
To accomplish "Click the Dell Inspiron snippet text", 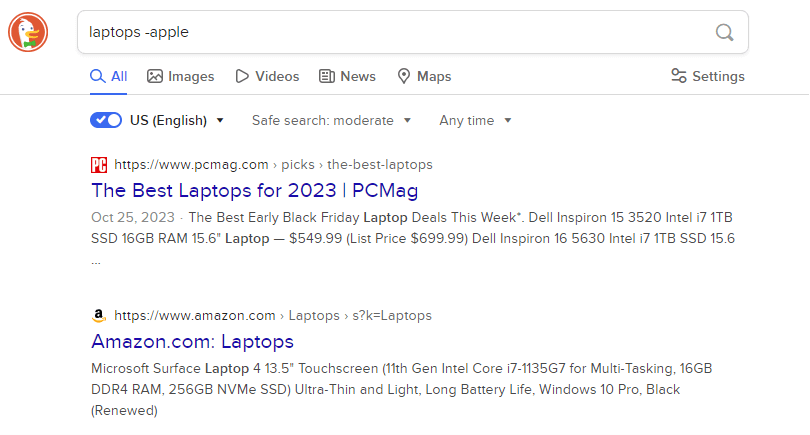I will click(x=413, y=238).
